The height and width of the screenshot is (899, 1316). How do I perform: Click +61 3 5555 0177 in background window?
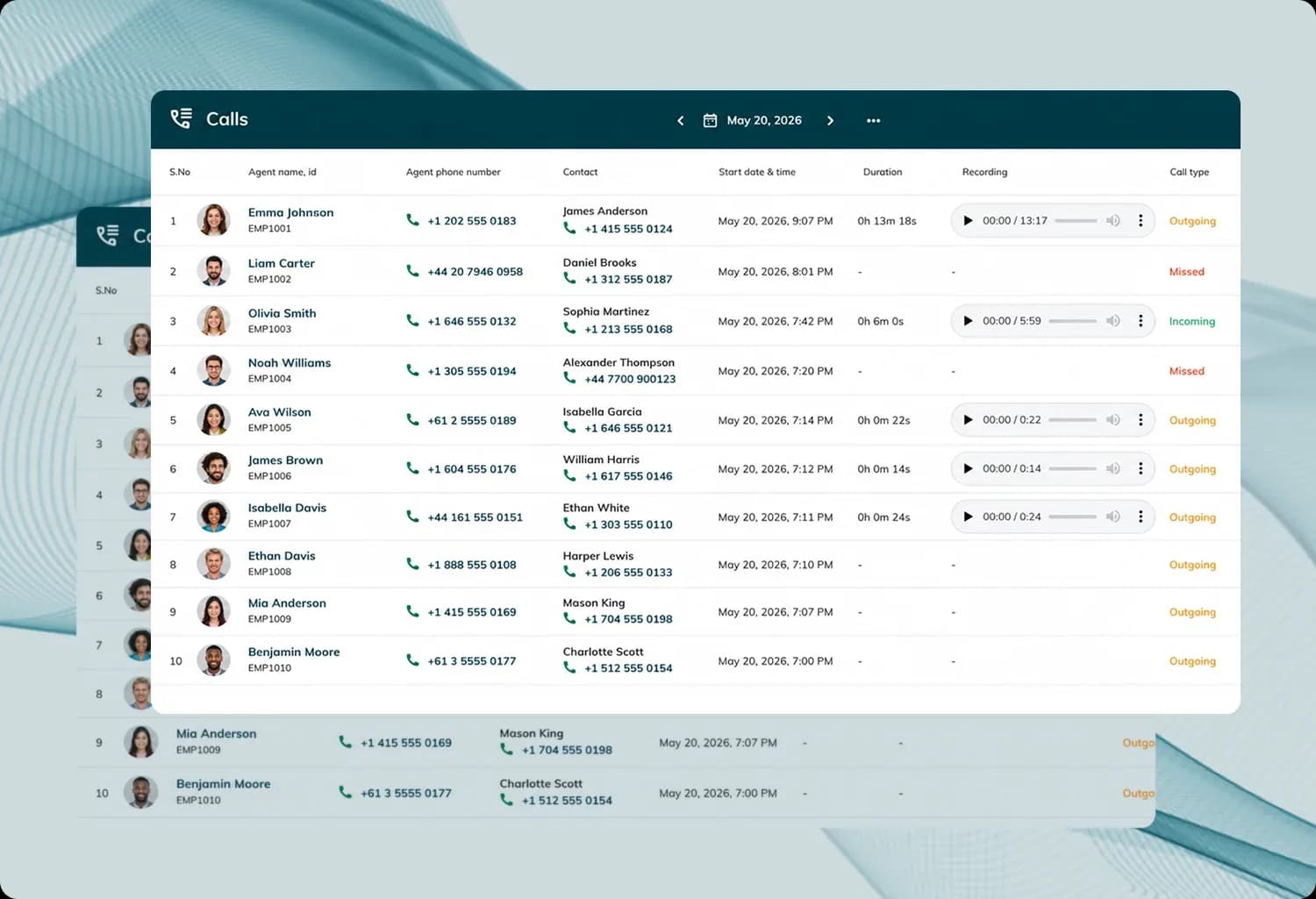406,793
